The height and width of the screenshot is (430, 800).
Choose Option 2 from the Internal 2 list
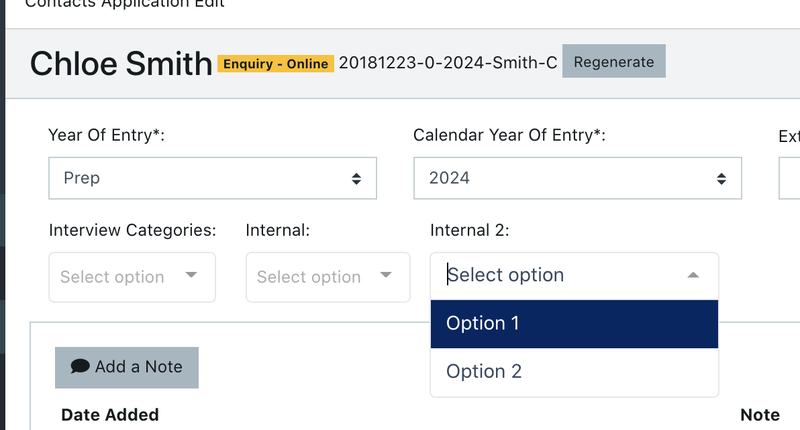[574, 371]
